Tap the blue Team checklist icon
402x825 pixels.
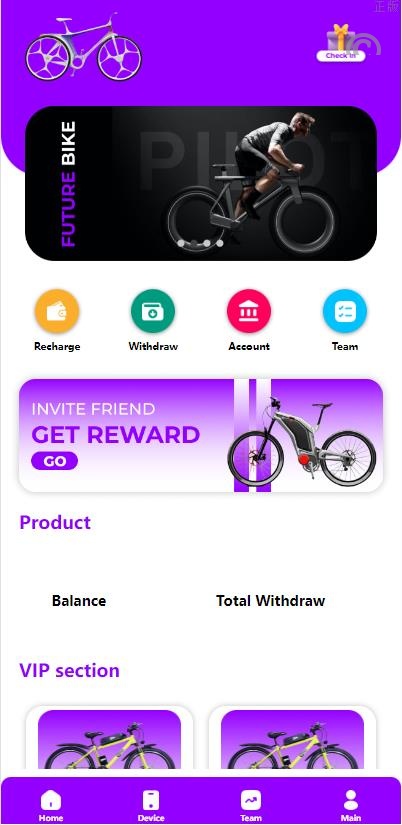coord(345,311)
